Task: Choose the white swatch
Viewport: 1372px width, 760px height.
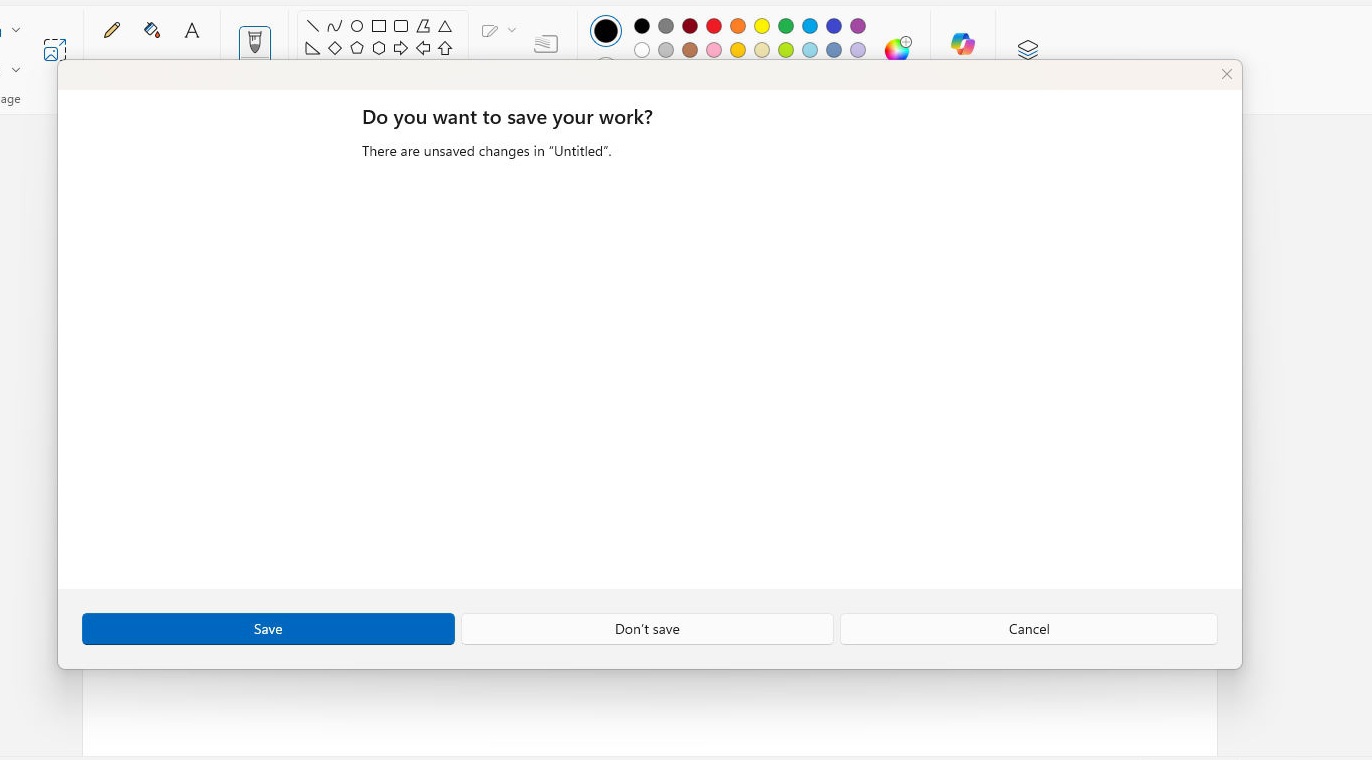Action: [x=642, y=50]
